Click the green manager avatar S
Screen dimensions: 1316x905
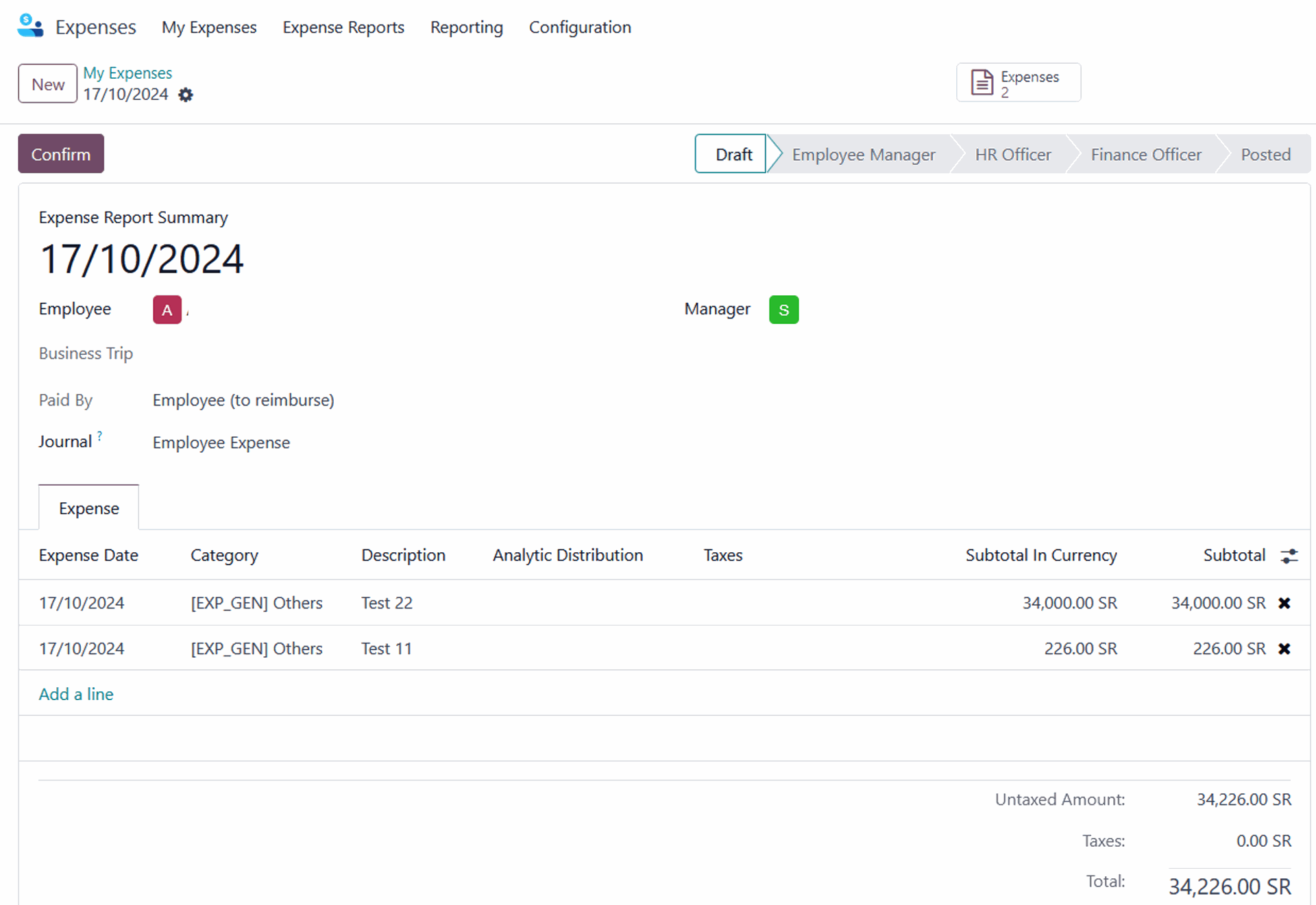[x=783, y=310]
